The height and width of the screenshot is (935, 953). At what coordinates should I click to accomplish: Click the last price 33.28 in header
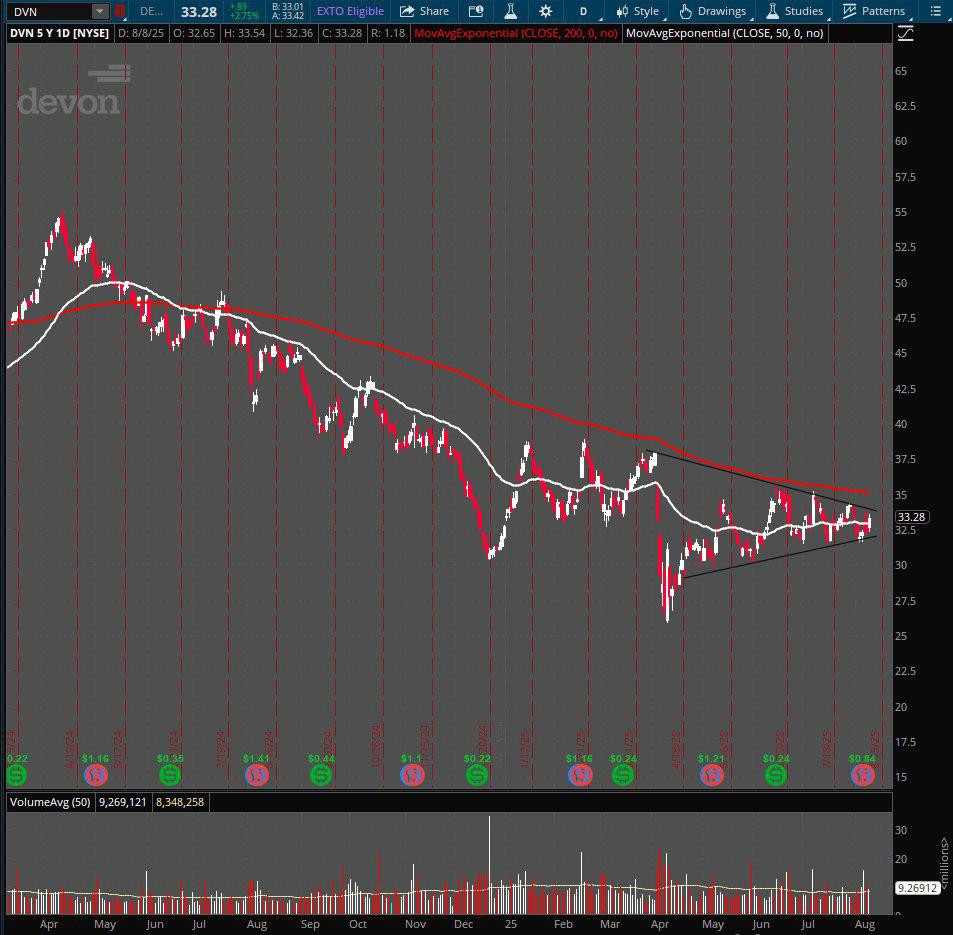[x=199, y=12]
